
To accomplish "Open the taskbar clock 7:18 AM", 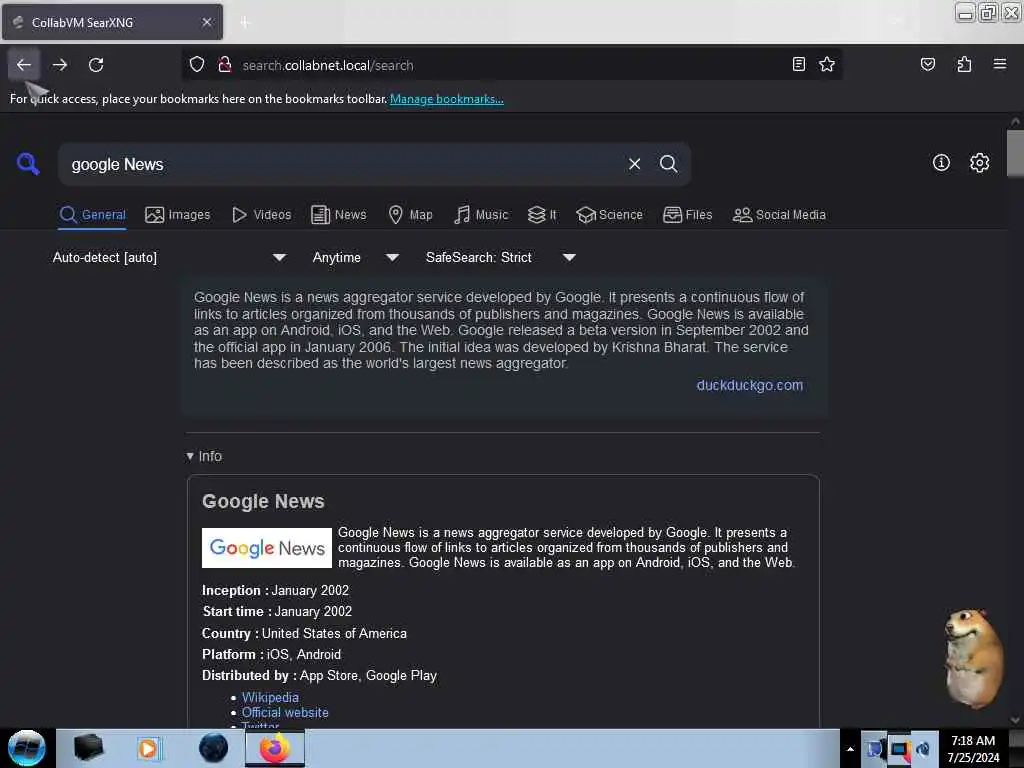I will pos(972,749).
